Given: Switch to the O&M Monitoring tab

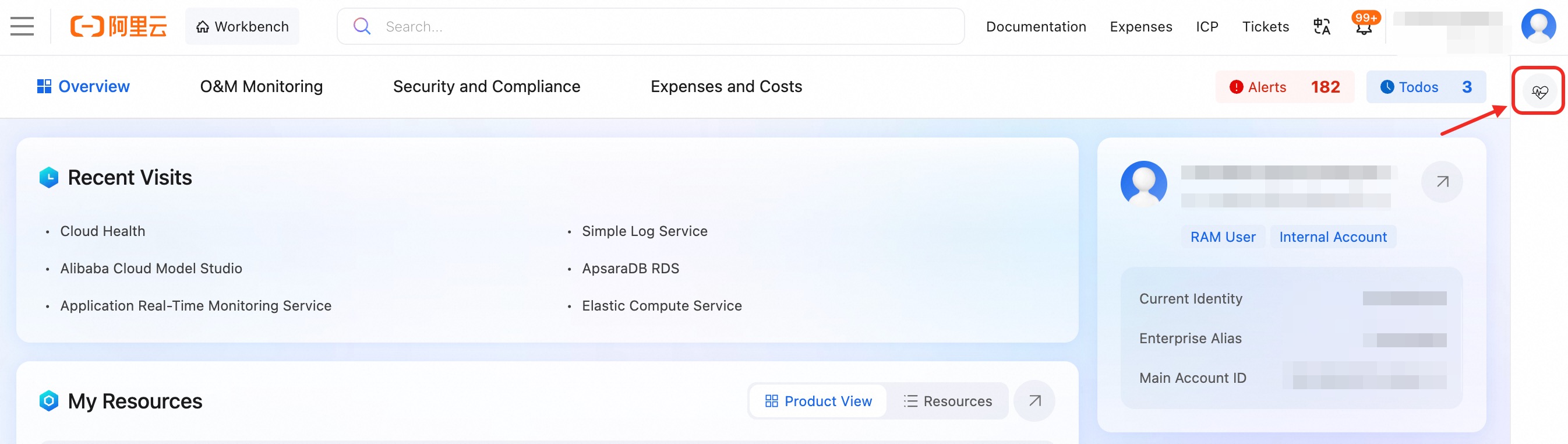Looking at the screenshot, I should (261, 86).
